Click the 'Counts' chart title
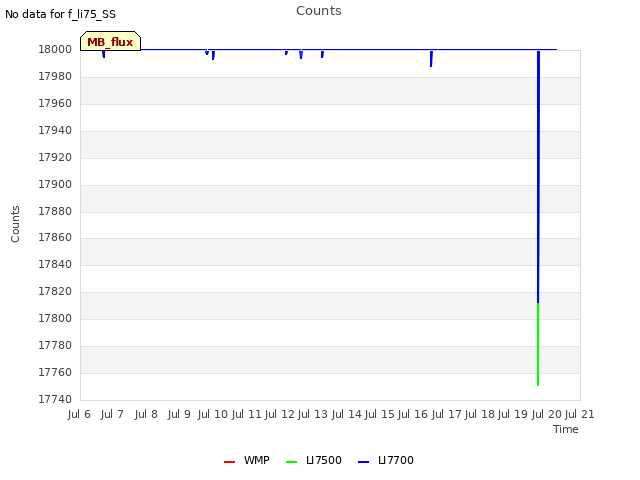This screenshot has width=640, height=480. [x=319, y=11]
